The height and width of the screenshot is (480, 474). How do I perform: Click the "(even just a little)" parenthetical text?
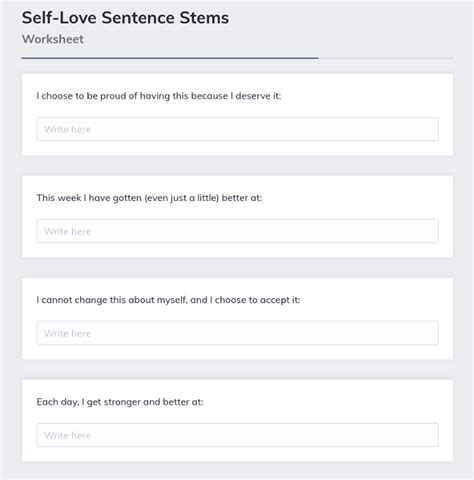[x=182, y=198]
